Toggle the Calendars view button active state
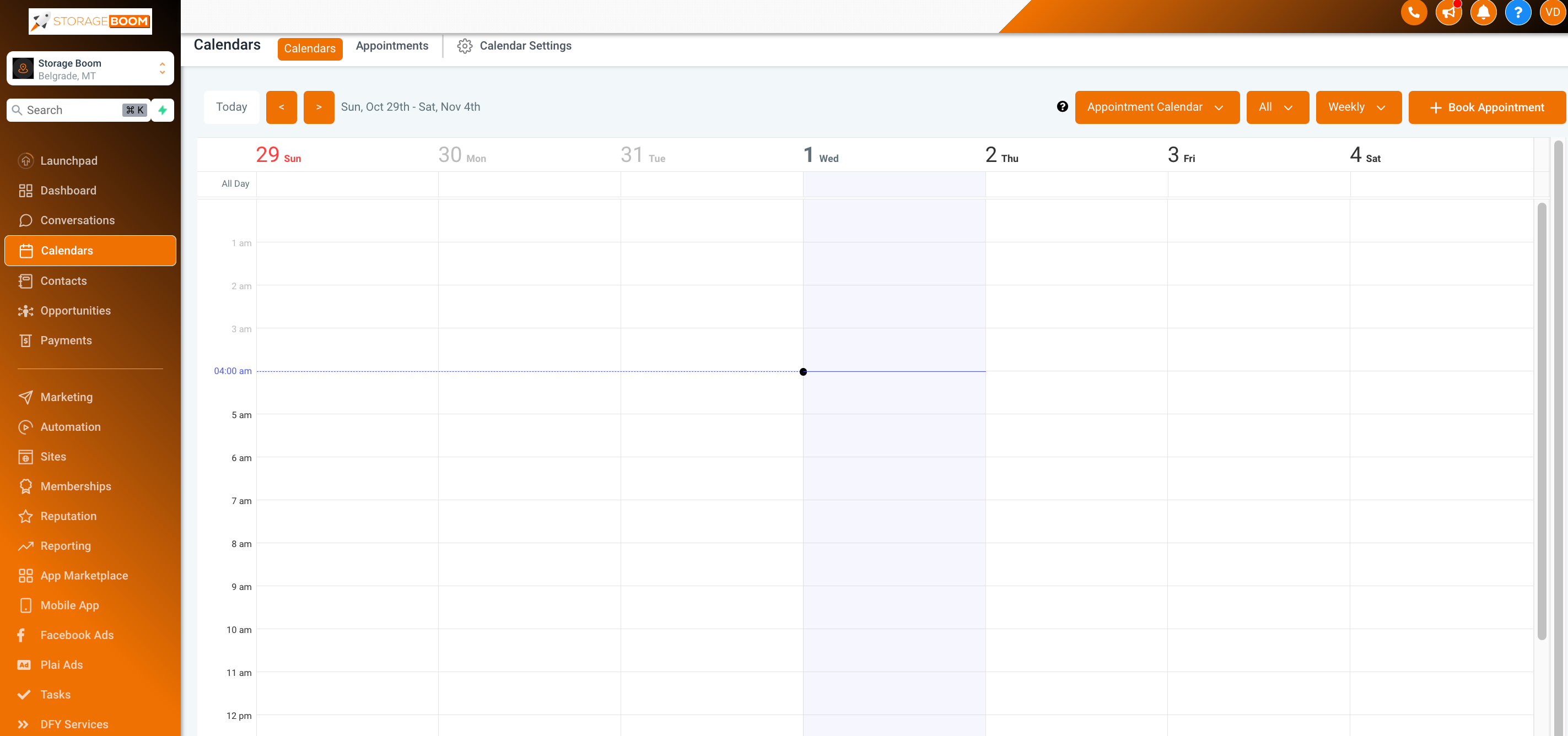The image size is (1568, 736). pyautogui.click(x=309, y=46)
